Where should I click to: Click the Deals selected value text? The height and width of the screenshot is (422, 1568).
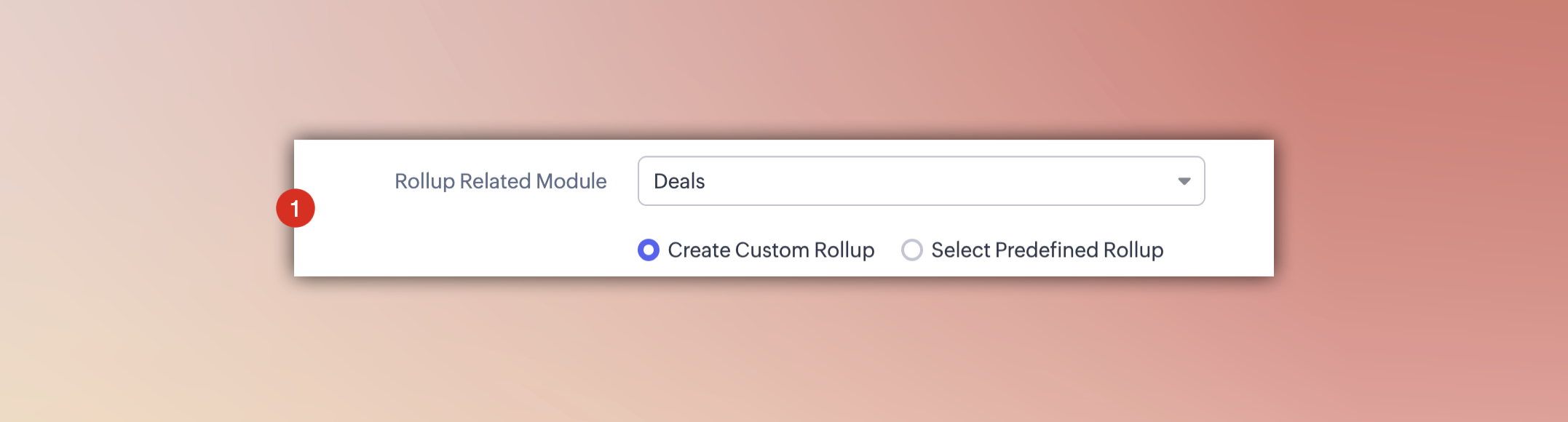pos(679,181)
